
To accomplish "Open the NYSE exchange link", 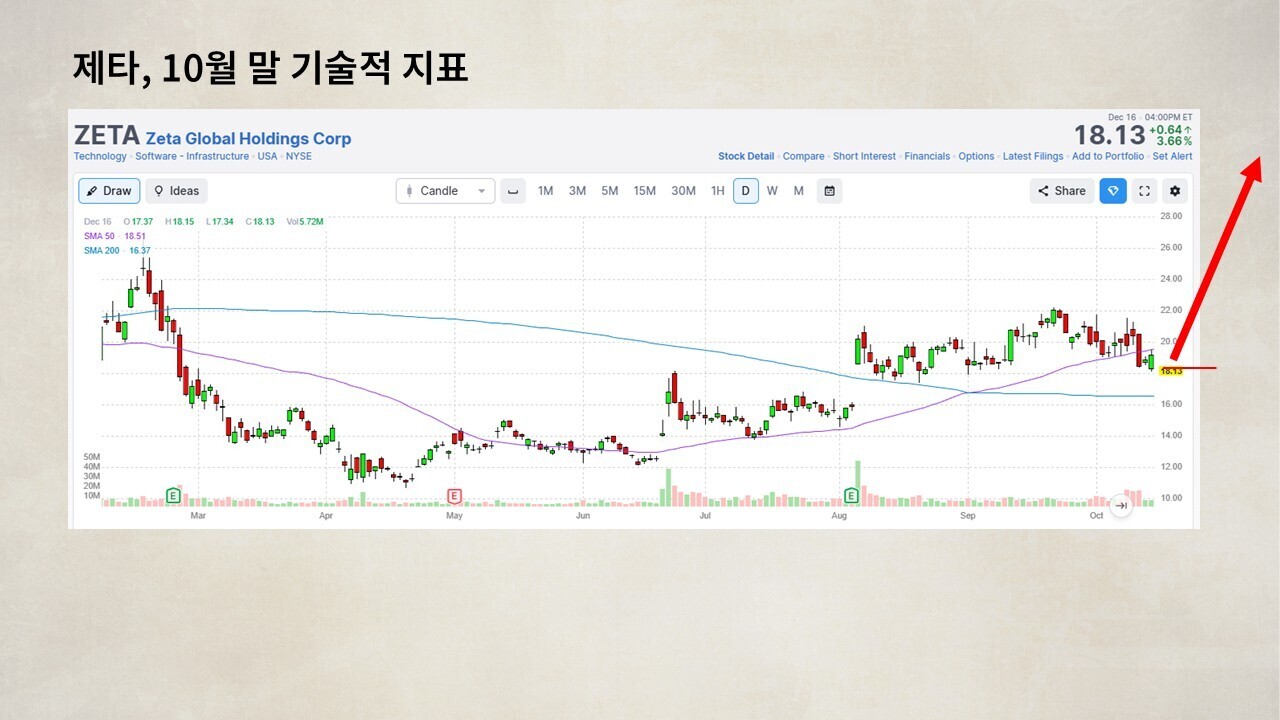I will (301, 156).
